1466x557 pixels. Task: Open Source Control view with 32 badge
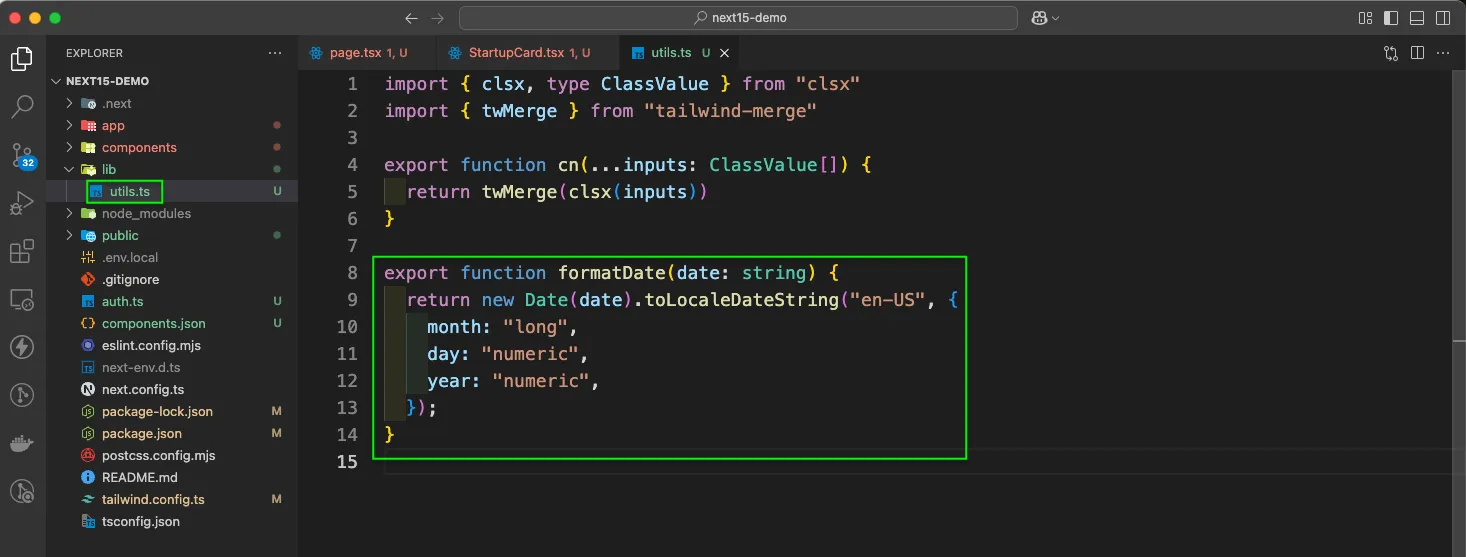point(22,155)
